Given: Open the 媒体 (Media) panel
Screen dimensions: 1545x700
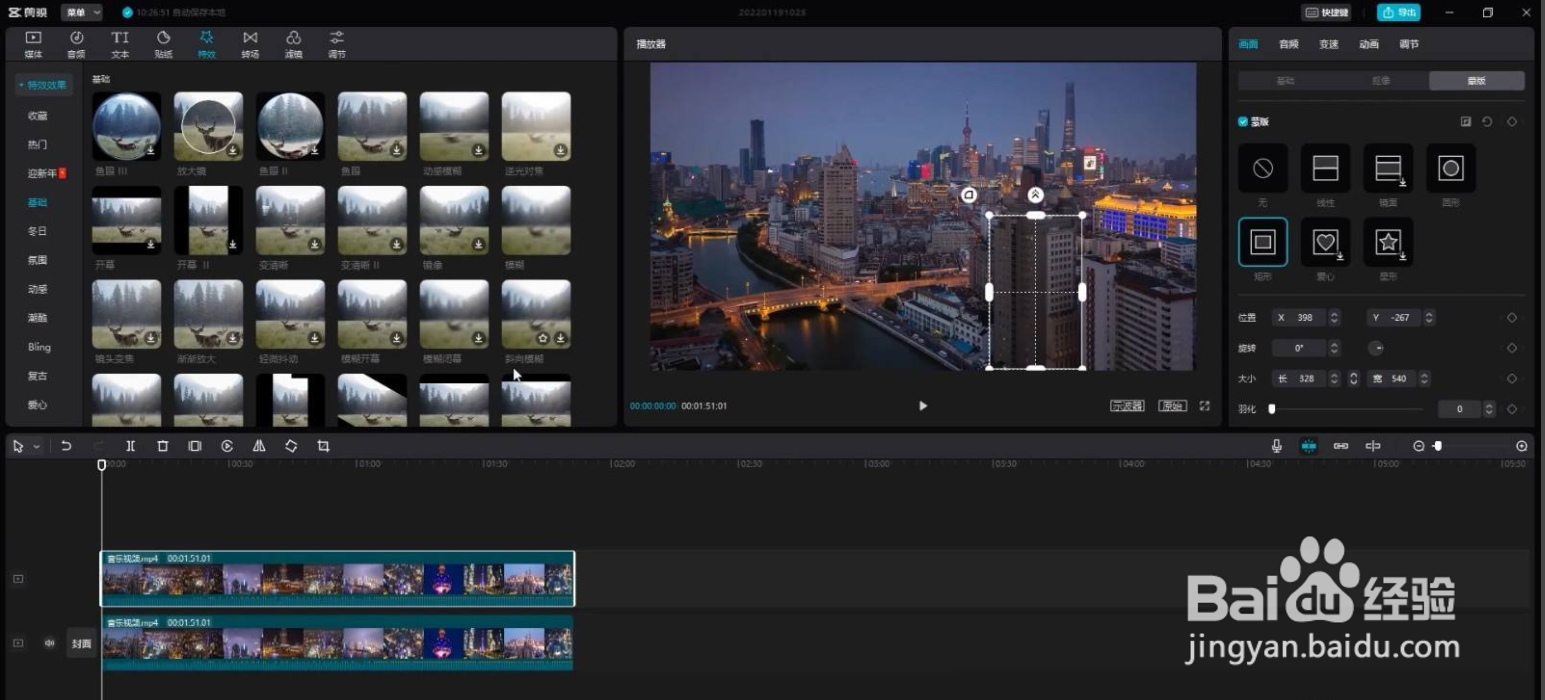Looking at the screenshot, I should coord(33,44).
